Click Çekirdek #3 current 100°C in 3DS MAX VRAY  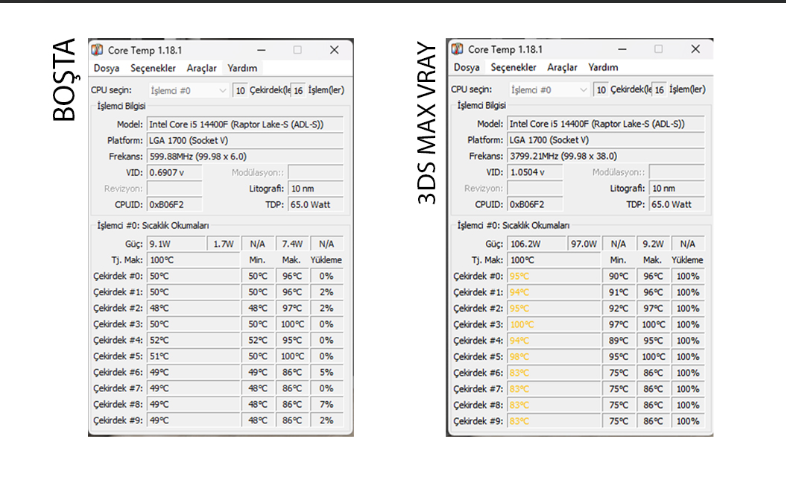pyautogui.click(x=554, y=324)
